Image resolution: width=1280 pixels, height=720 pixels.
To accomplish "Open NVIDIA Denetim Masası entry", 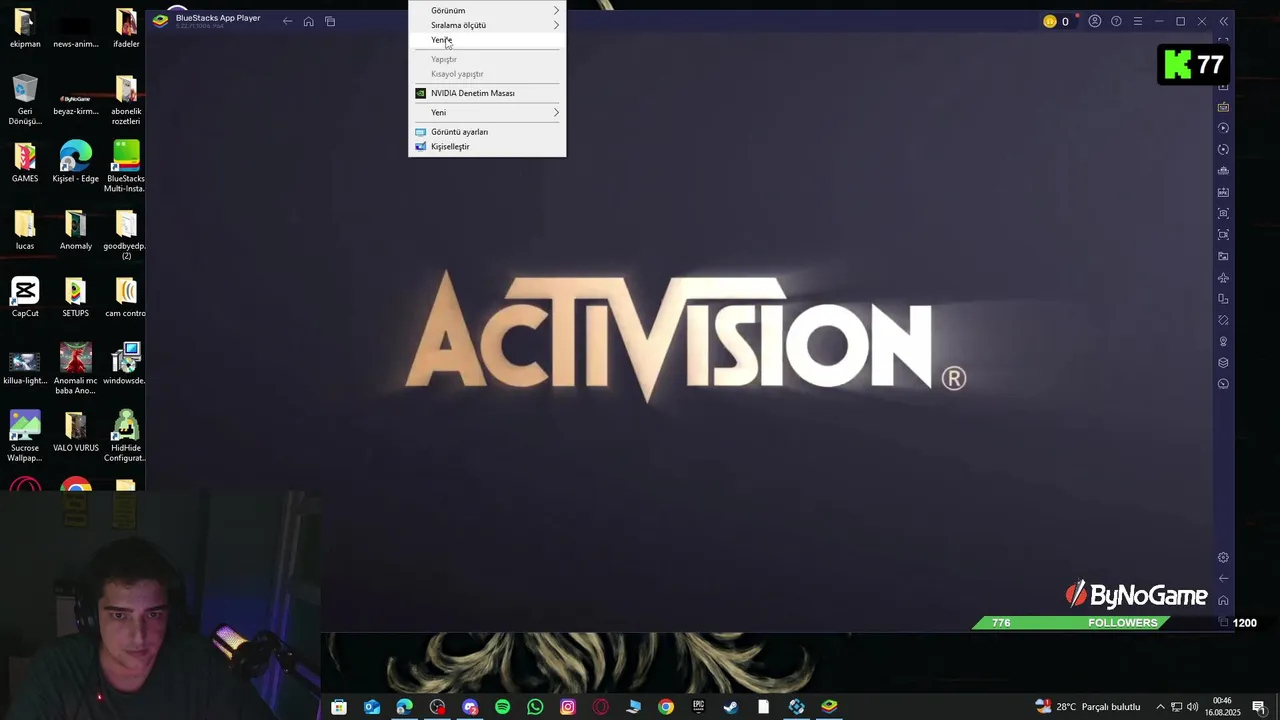I will 487,93.
